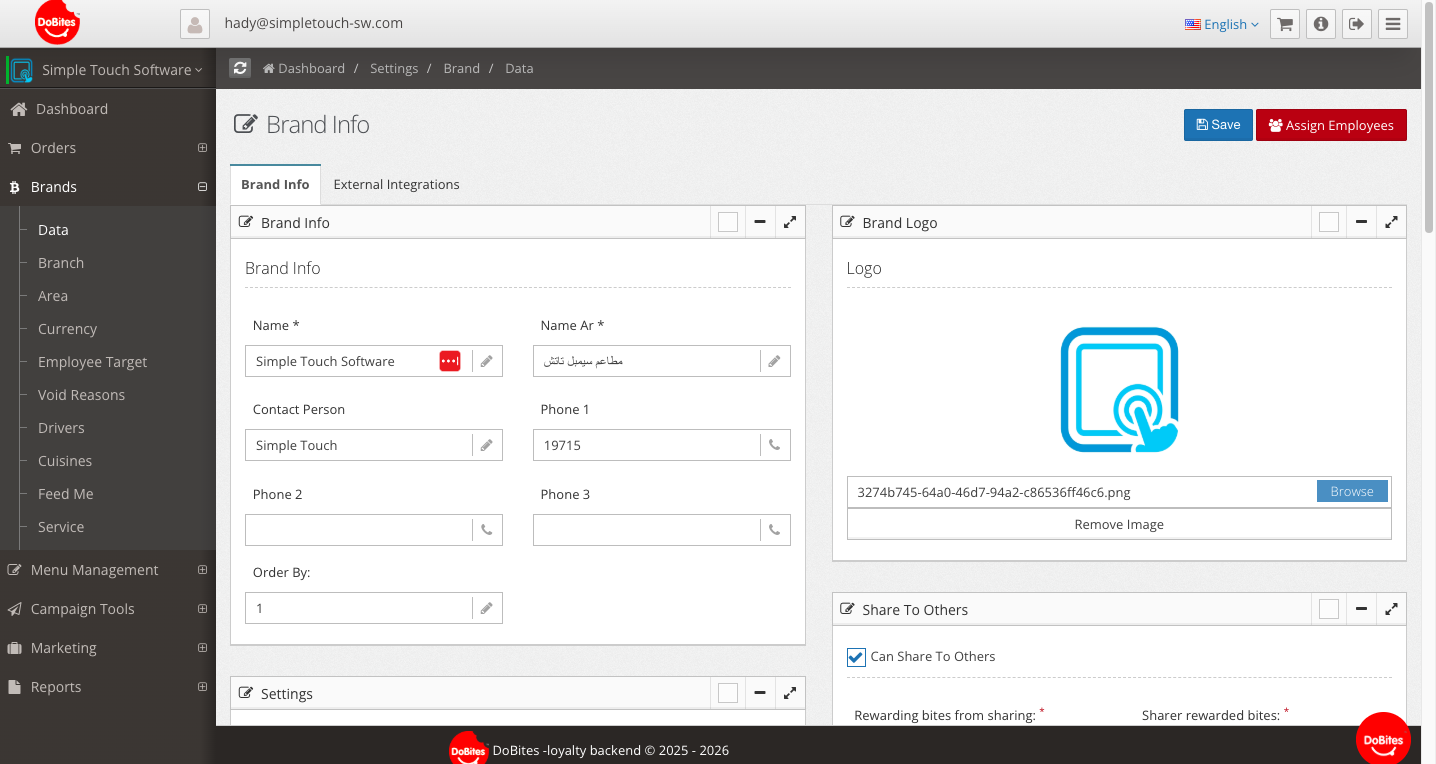
Task: Collapse the Brand Info panel with minus icon
Action: point(760,222)
